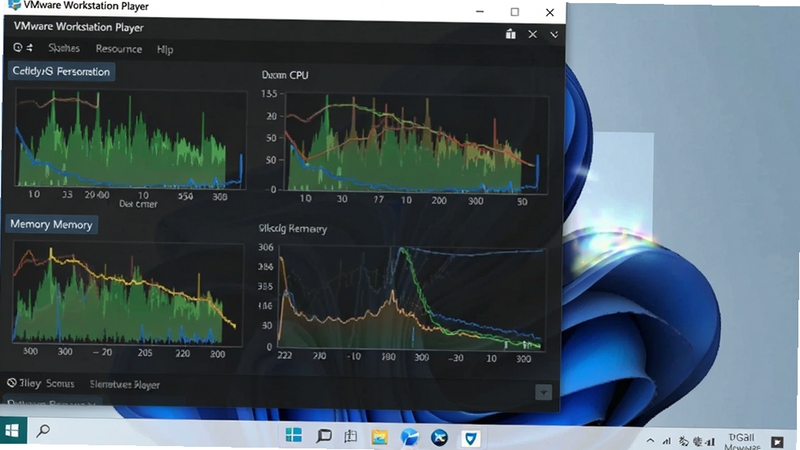
Task: Close the VMware Workstation Player window
Action: point(549,12)
